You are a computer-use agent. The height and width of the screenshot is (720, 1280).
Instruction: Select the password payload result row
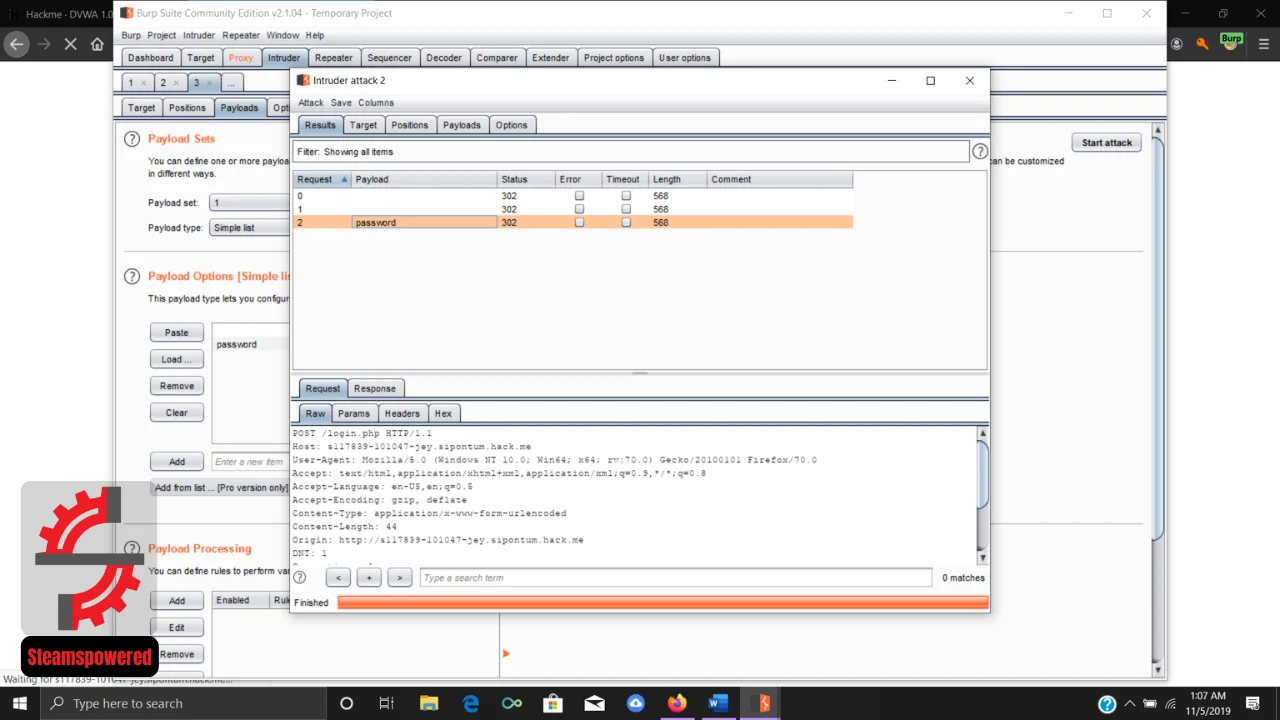pos(573,222)
